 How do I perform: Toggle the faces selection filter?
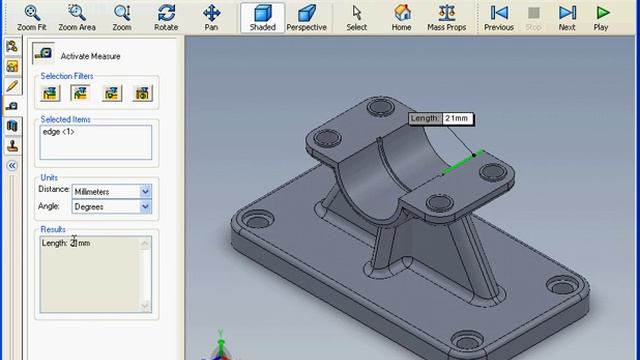point(50,93)
